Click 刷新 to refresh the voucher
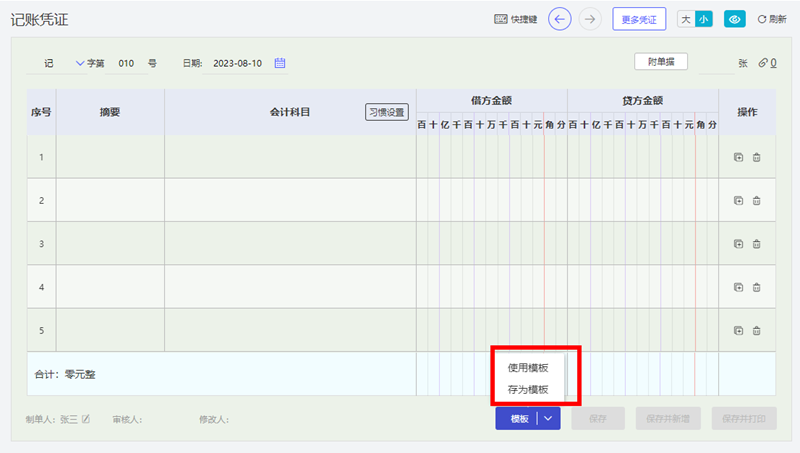The height and width of the screenshot is (453, 800). click(x=771, y=19)
